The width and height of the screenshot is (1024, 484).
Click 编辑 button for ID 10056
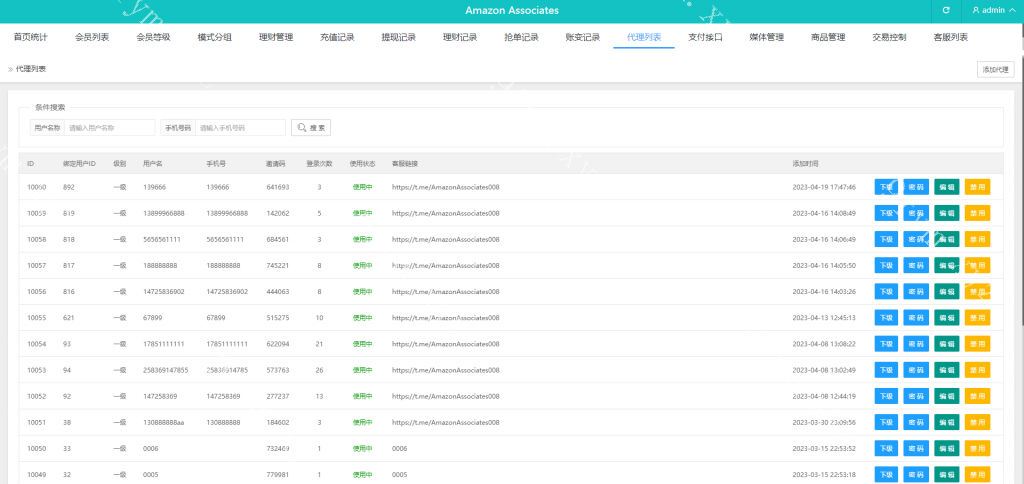point(947,291)
